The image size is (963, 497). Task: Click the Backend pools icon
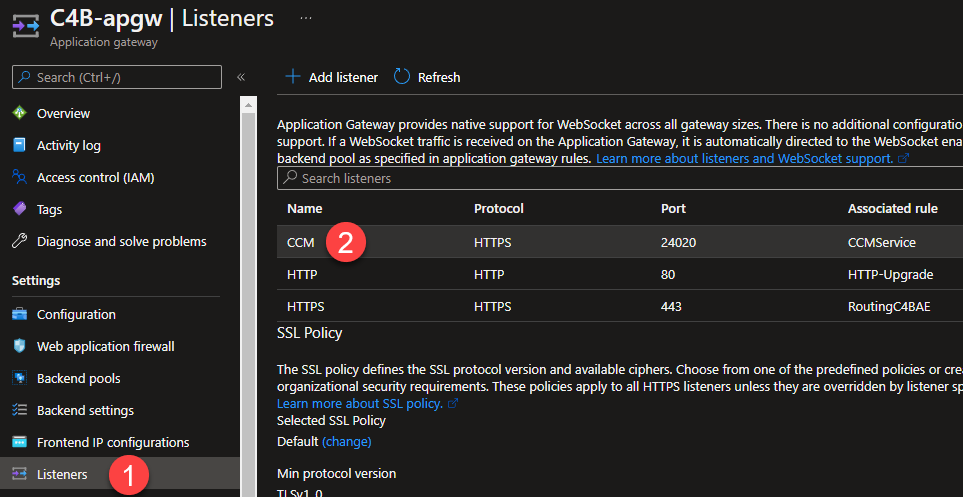point(20,378)
